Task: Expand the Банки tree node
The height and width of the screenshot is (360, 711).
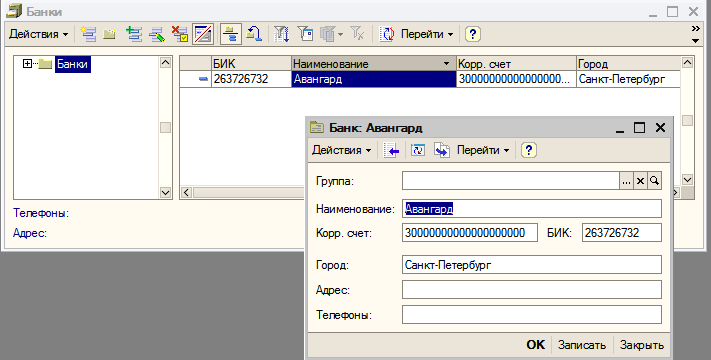Action: point(27,64)
